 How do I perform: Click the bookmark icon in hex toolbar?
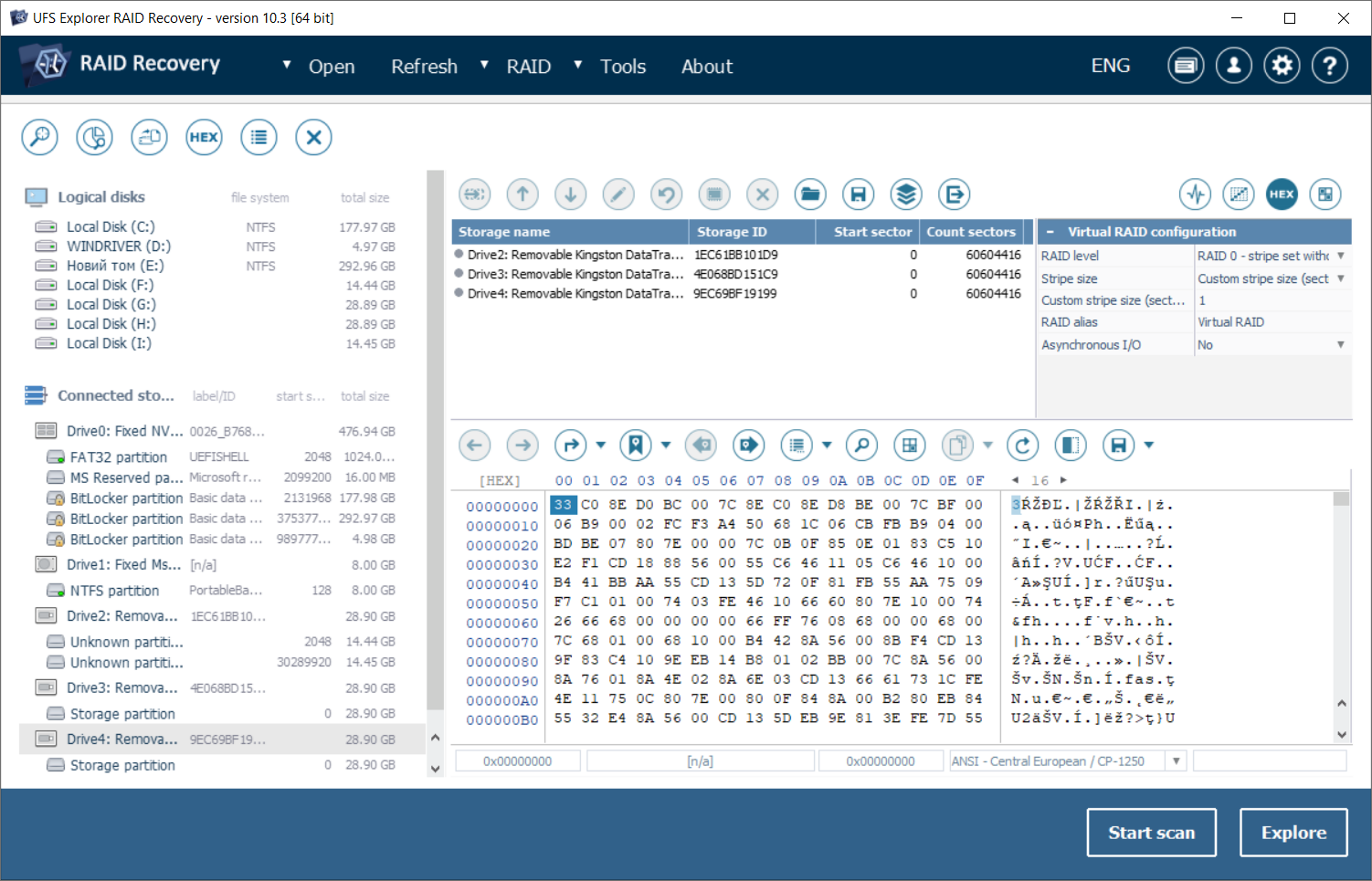(x=636, y=446)
